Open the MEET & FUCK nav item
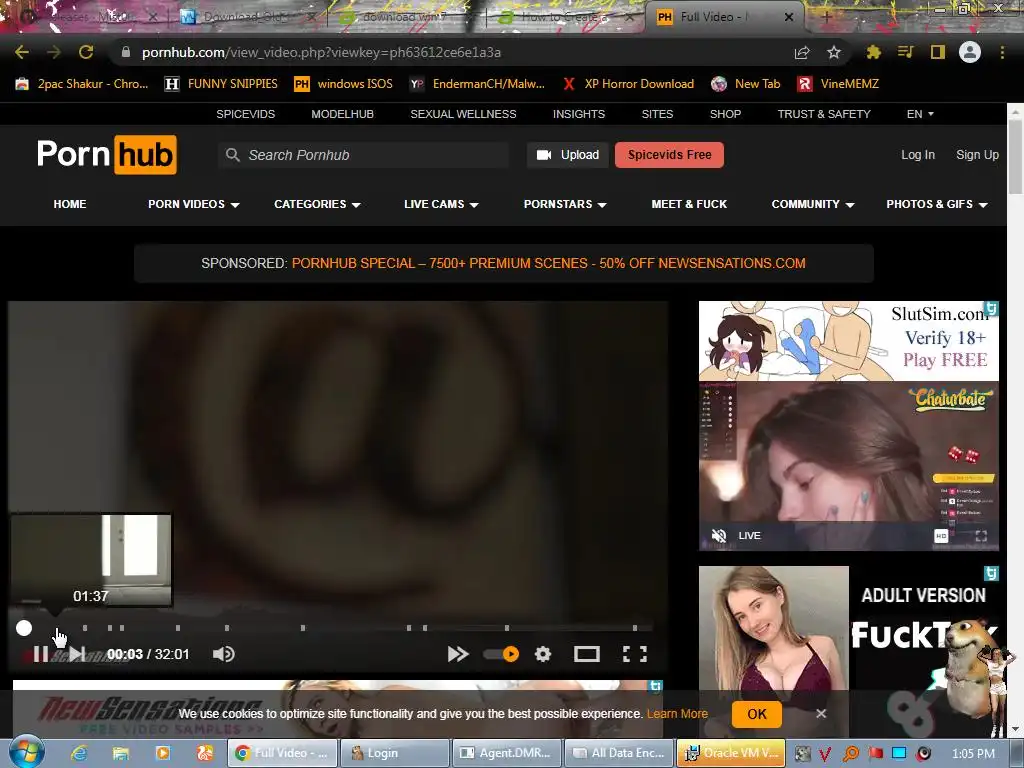The image size is (1024, 768). pyautogui.click(x=689, y=204)
